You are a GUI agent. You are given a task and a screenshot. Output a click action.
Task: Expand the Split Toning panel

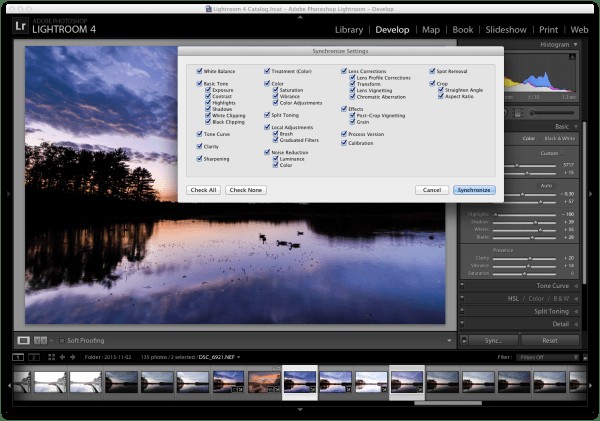576,312
